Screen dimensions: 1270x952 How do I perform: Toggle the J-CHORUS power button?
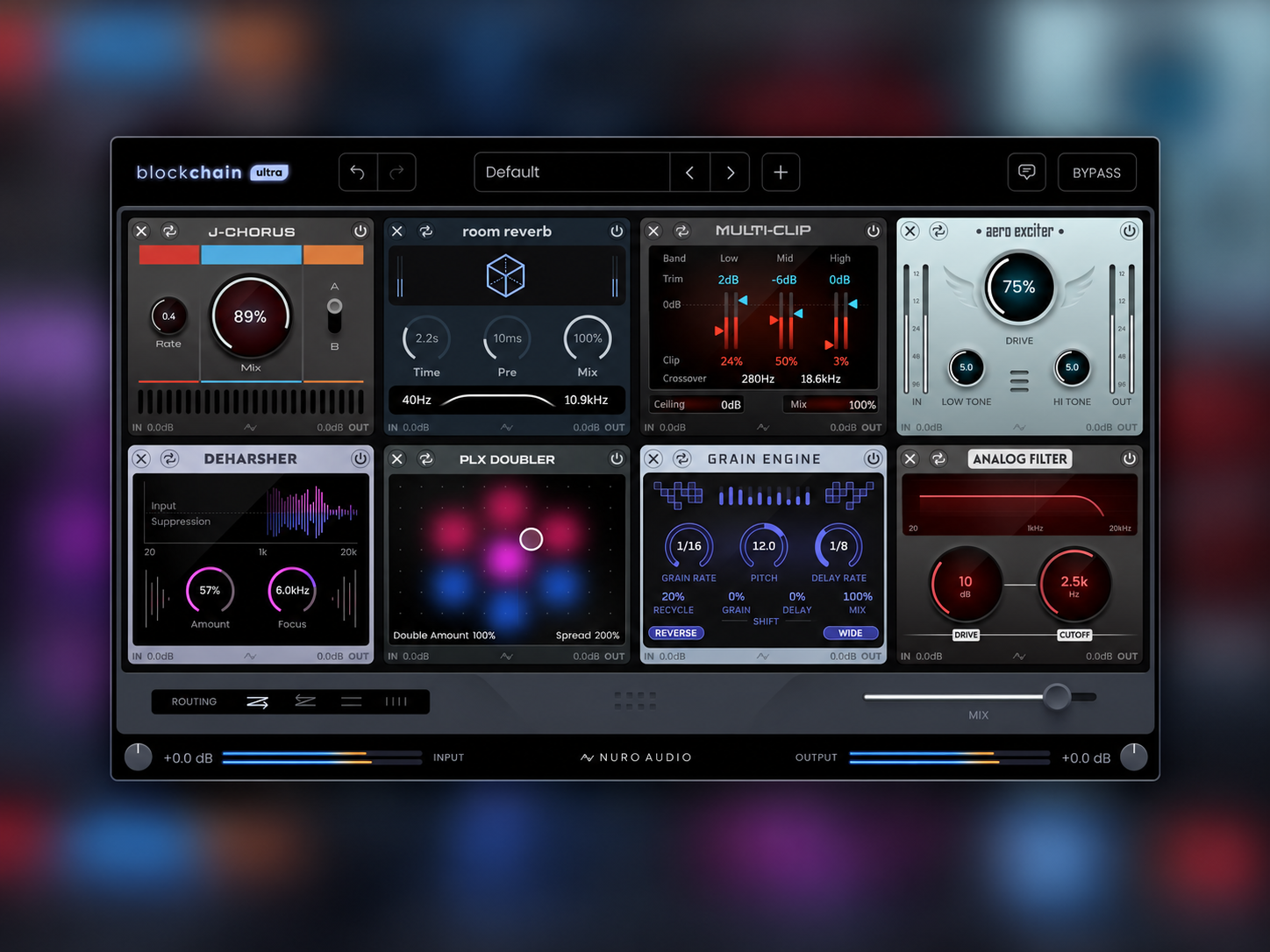(x=360, y=231)
